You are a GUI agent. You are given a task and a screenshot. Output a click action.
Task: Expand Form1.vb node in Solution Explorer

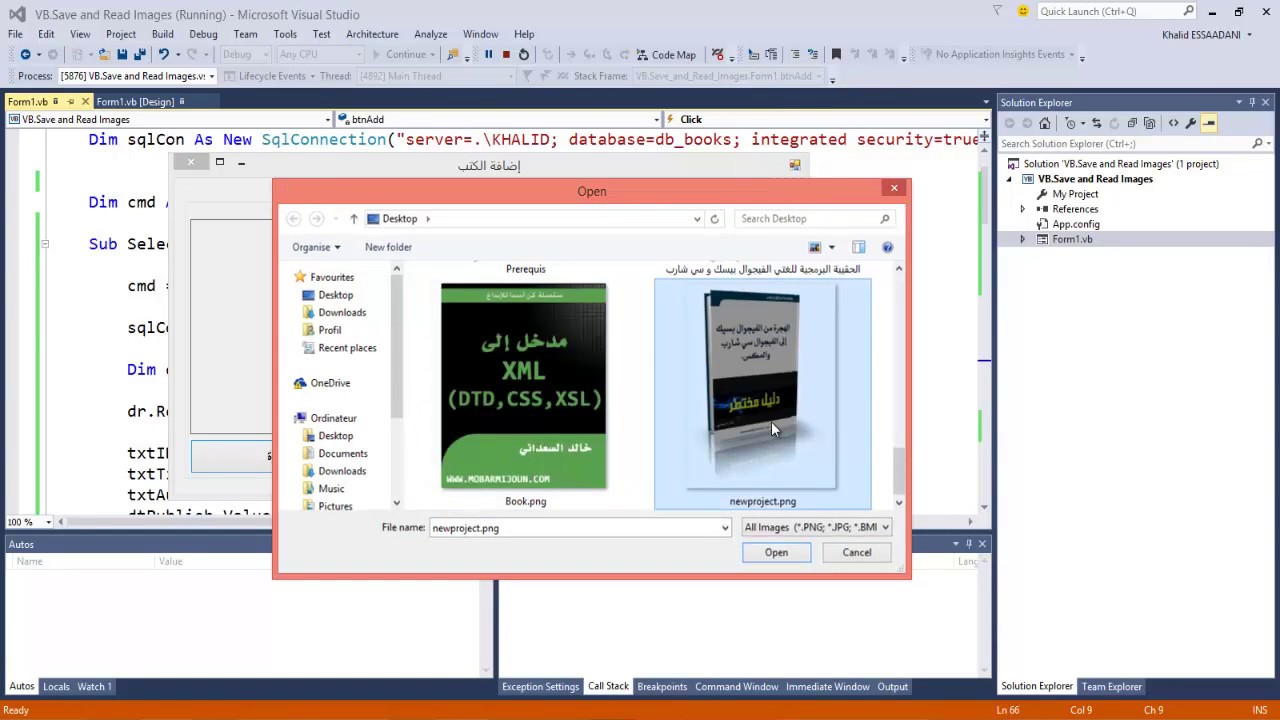[1022, 239]
